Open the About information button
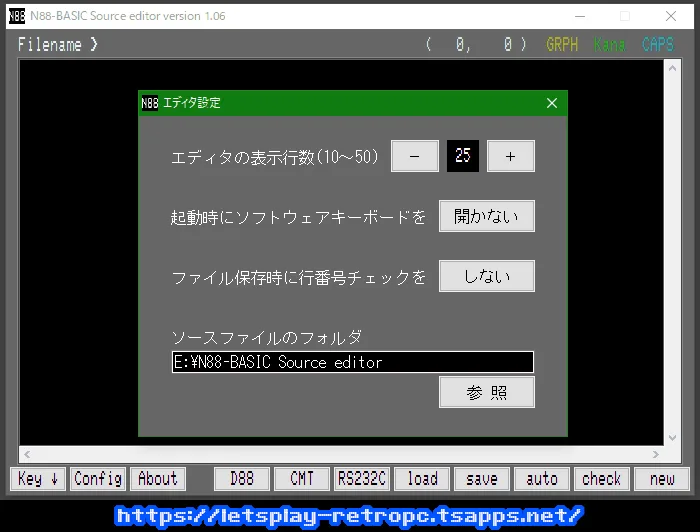700x532 pixels. (157, 479)
